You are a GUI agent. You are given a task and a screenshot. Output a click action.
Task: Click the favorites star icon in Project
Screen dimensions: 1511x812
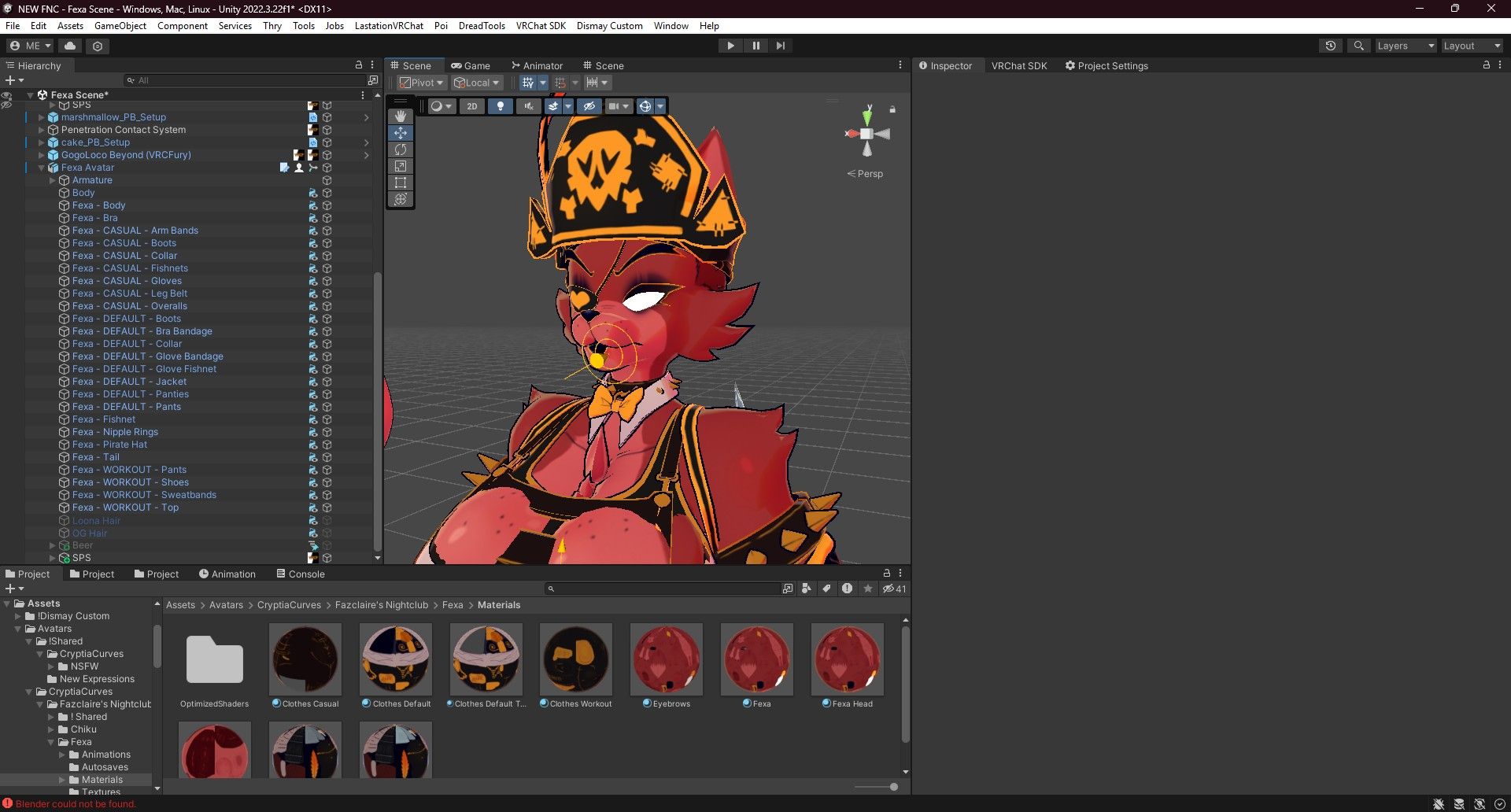(x=868, y=589)
